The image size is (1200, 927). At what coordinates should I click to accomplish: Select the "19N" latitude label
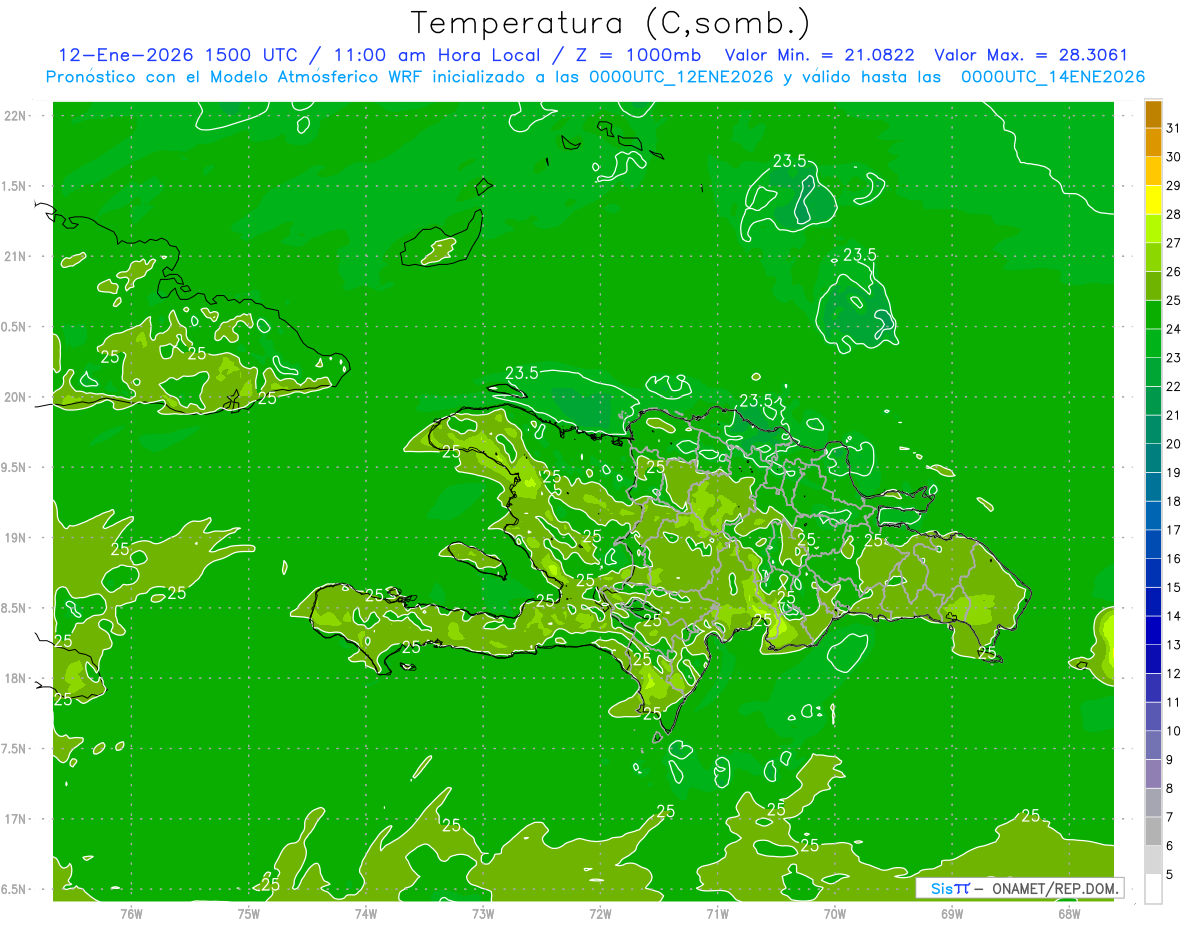click(x=17, y=538)
